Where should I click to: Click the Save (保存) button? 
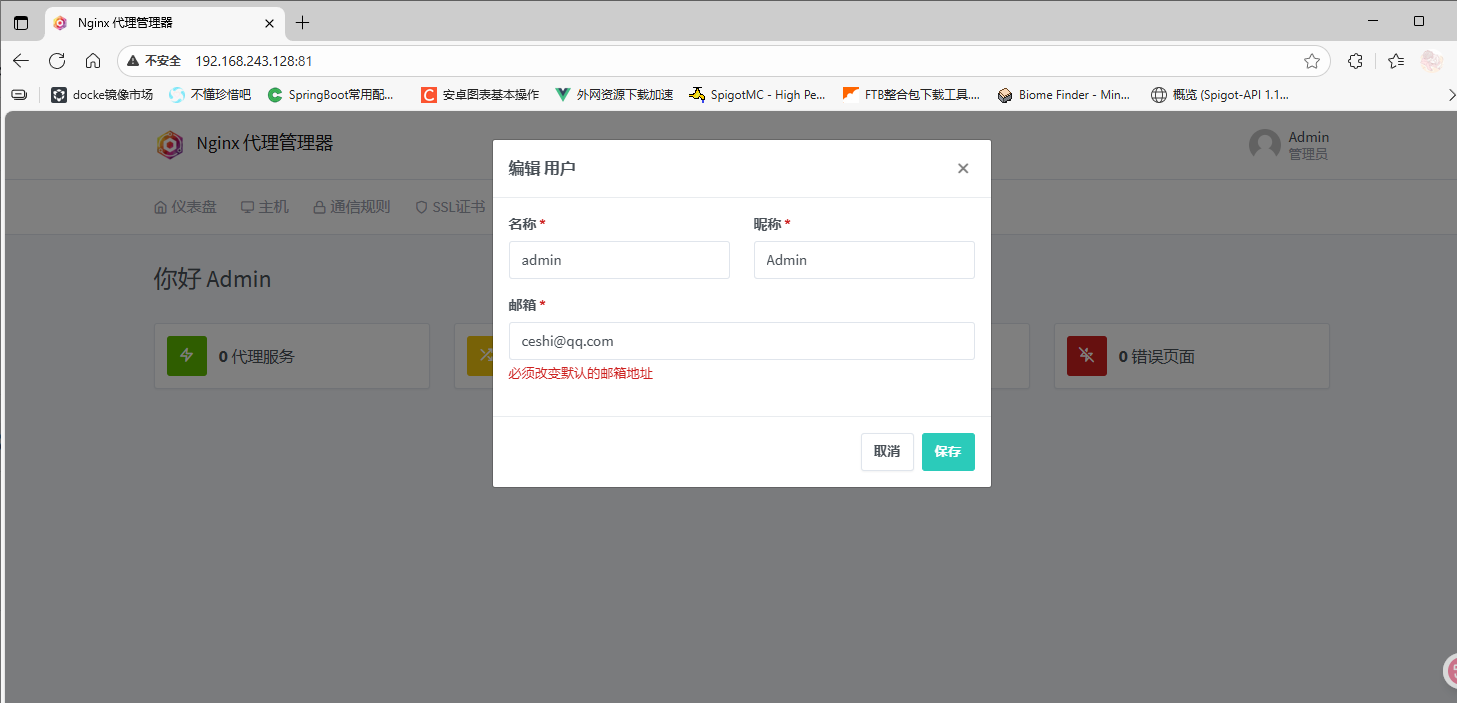[947, 451]
